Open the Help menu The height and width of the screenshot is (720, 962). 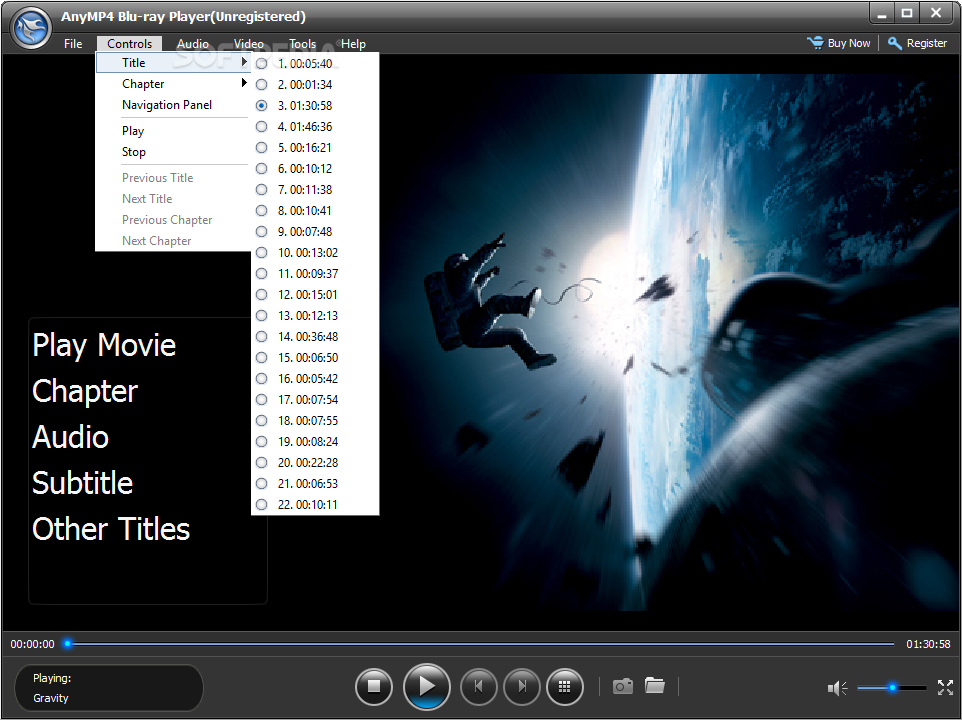(x=353, y=44)
